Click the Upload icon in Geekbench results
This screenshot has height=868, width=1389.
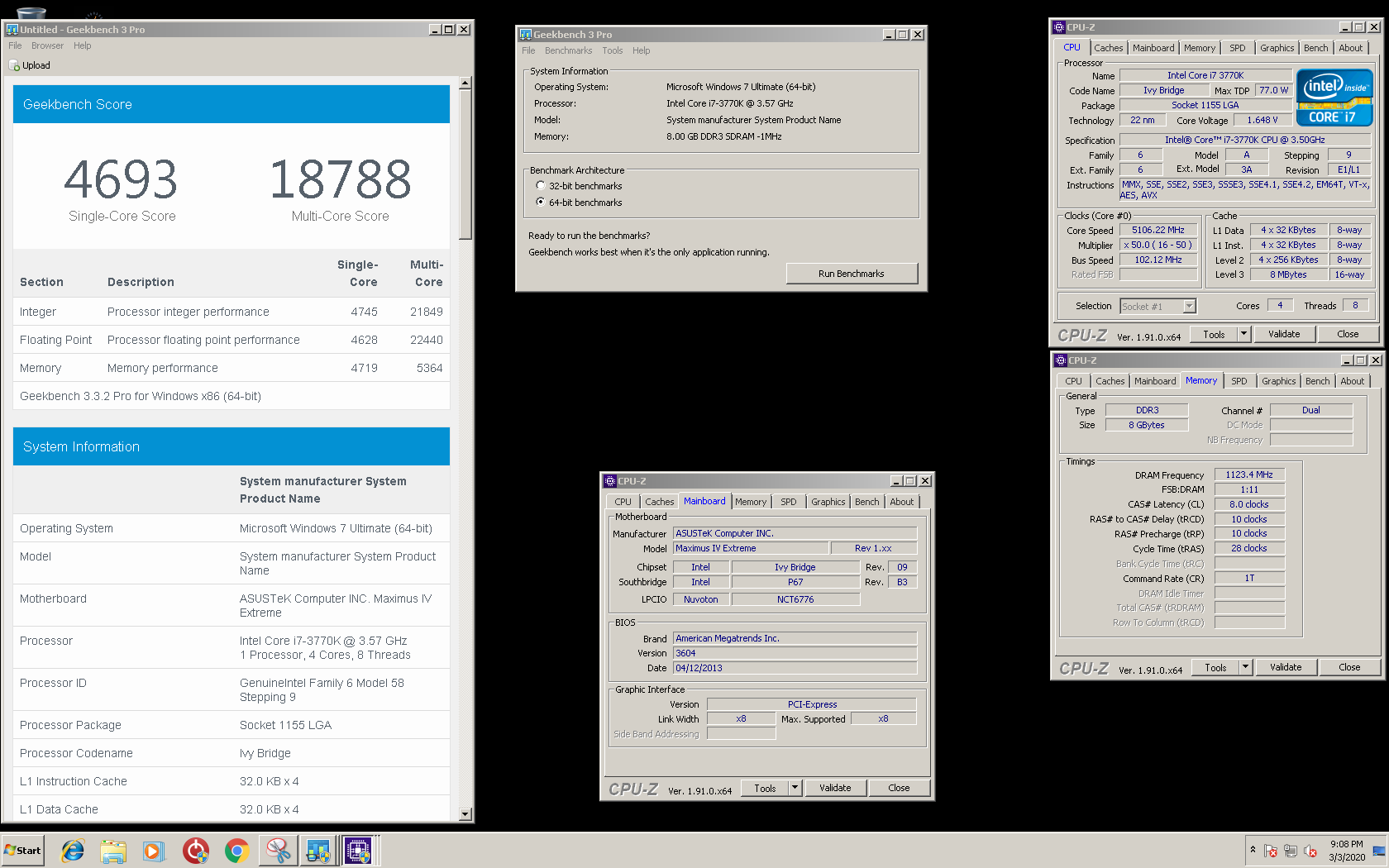click(x=14, y=65)
